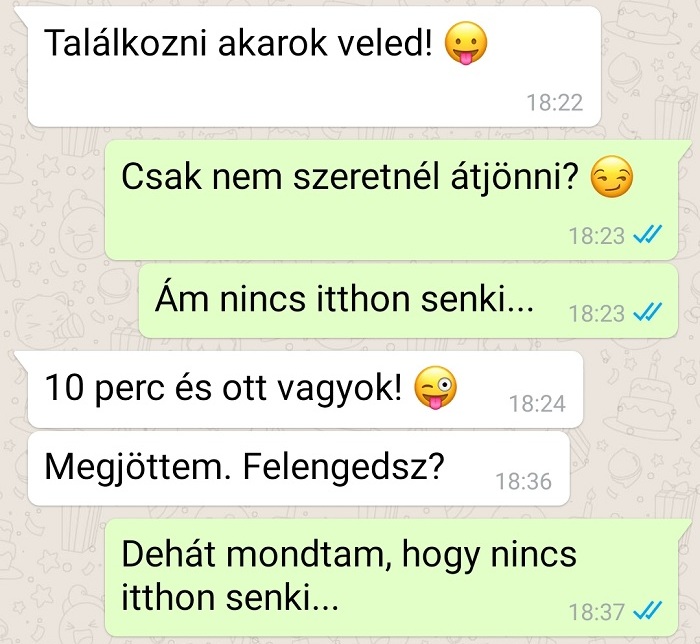Tap the 18:37 timestamp
Viewport: 700px width, 644px height.
[596, 612]
